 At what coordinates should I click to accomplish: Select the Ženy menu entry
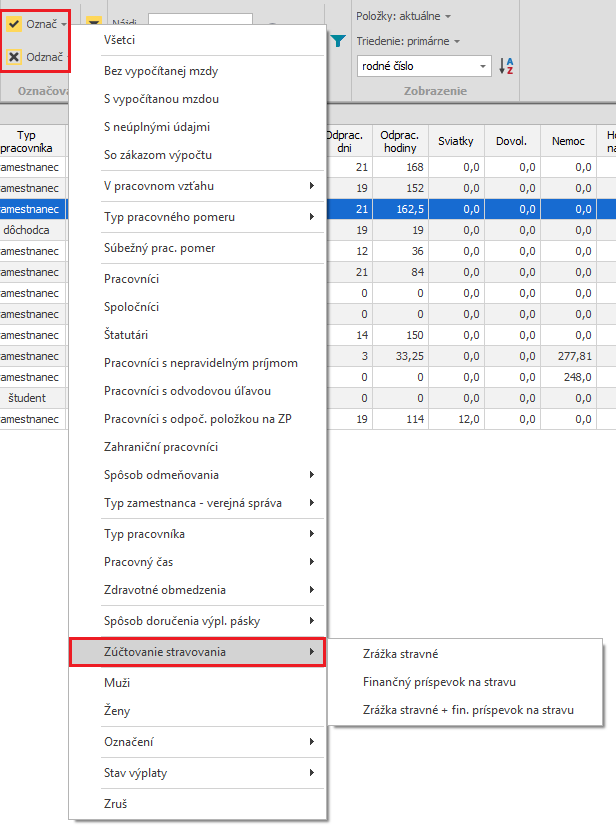pyautogui.click(x=117, y=711)
